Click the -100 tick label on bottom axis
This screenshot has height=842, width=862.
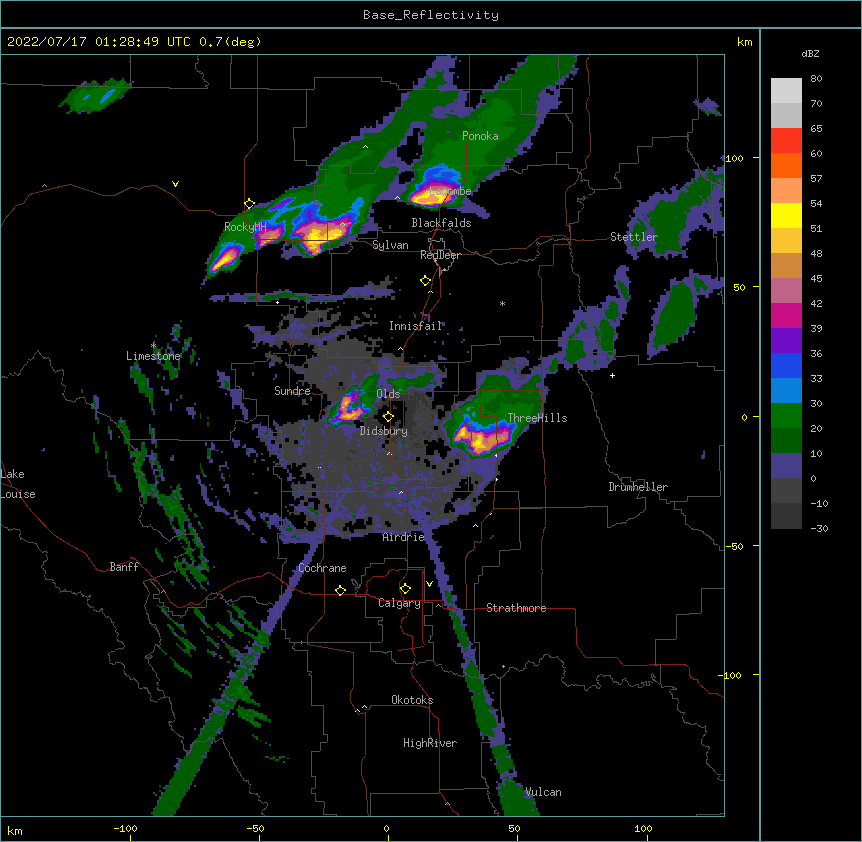pos(125,828)
